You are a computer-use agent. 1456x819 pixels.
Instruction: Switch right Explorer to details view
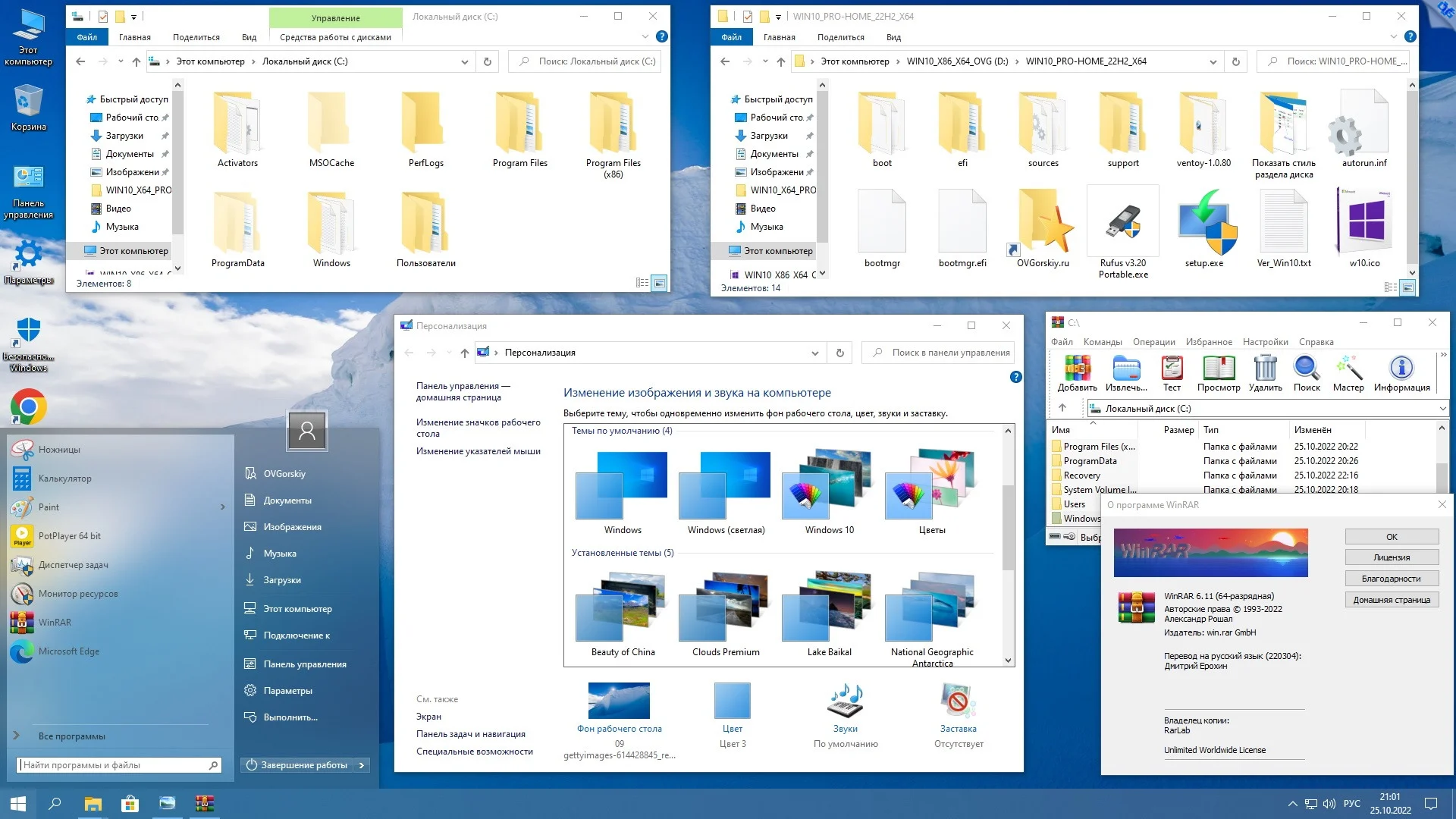[x=1390, y=287]
